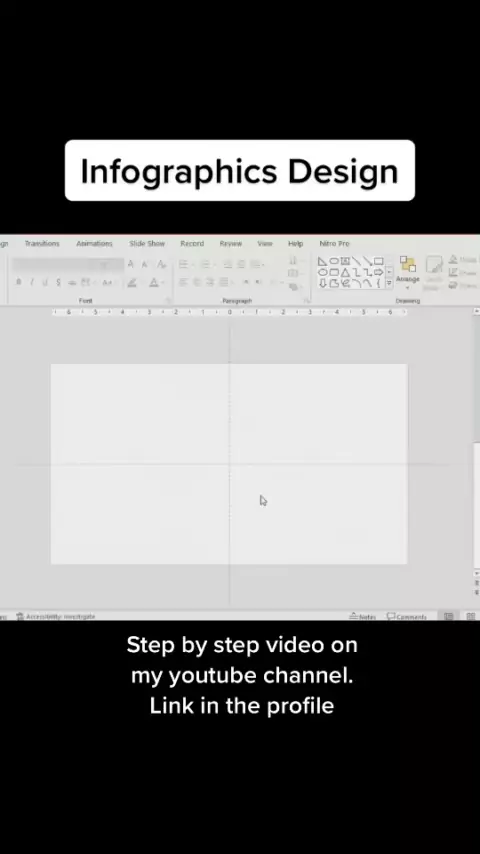Viewport: 480px width, 854px height.
Task: Click the Nitro Pro tab
Action: click(x=335, y=243)
